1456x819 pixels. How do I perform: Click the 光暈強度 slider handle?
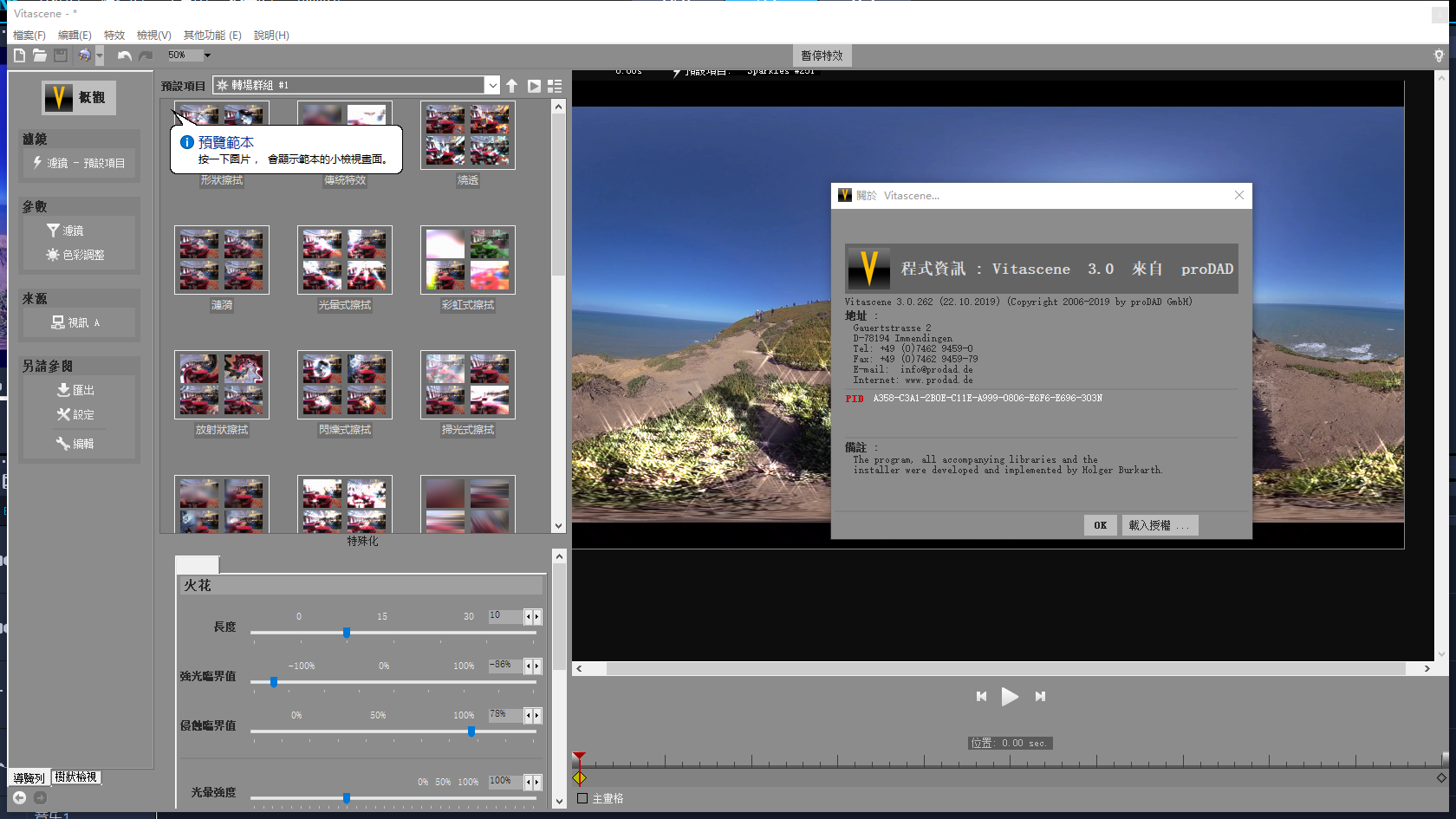coord(347,798)
